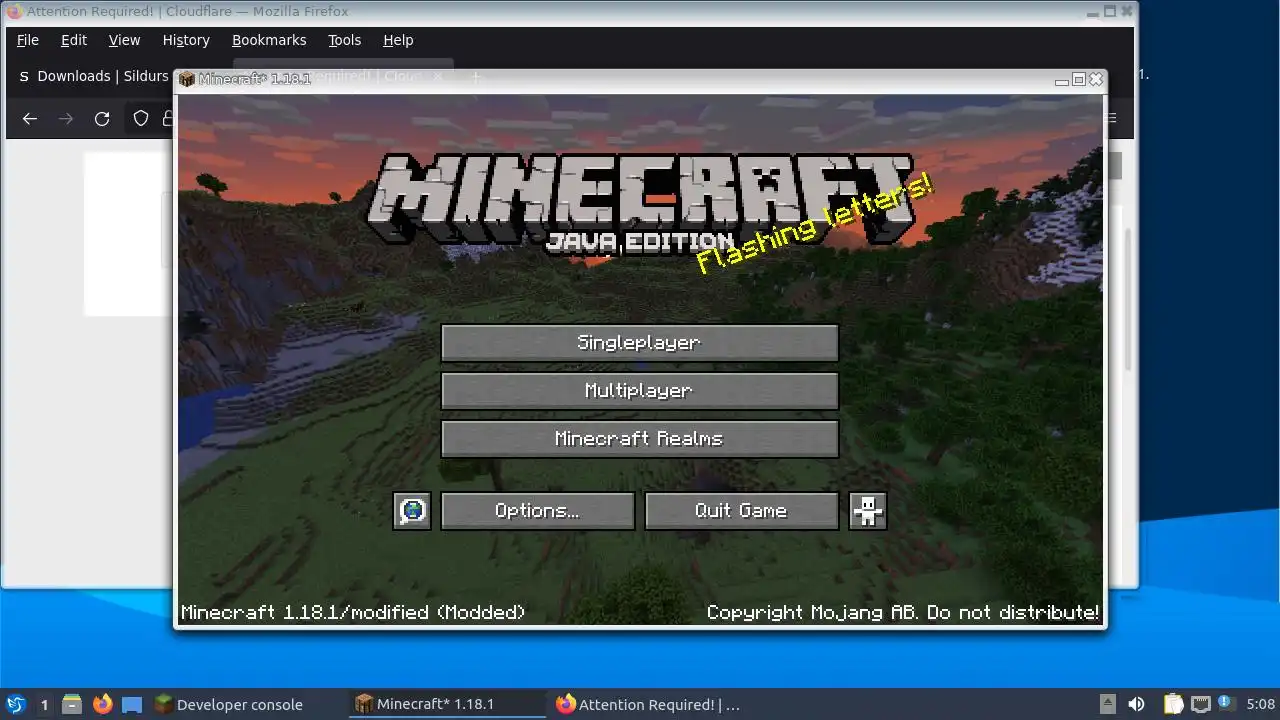Open the notification alert tray icon
The height and width of the screenshot is (720, 1280).
pos(1224,704)
